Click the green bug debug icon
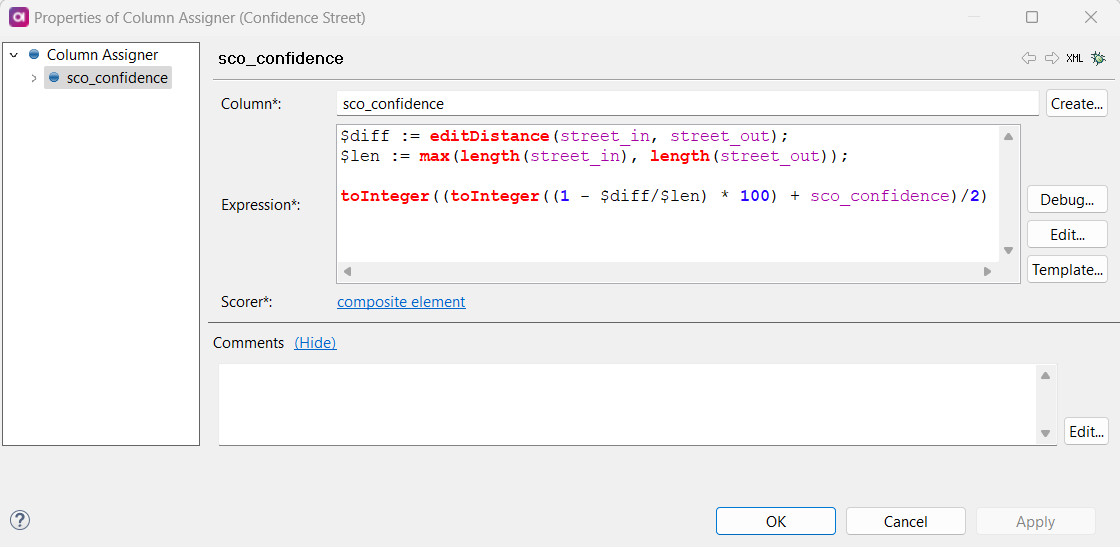The width and height of the screenshot is (1120, 547). pyautogui.click(x=1098, y=59)
